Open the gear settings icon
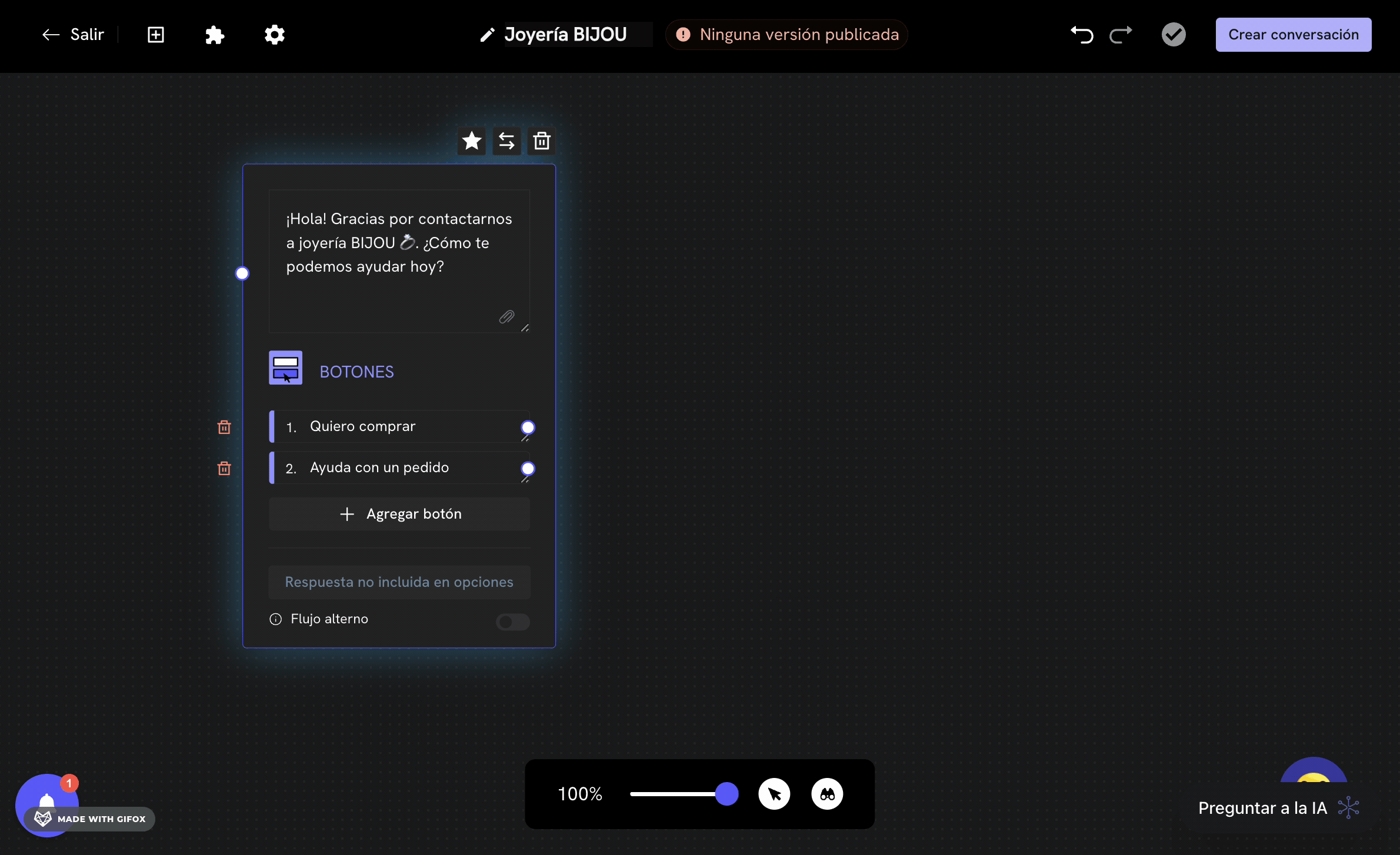The image size is (1400, 855). click(274, 35)
